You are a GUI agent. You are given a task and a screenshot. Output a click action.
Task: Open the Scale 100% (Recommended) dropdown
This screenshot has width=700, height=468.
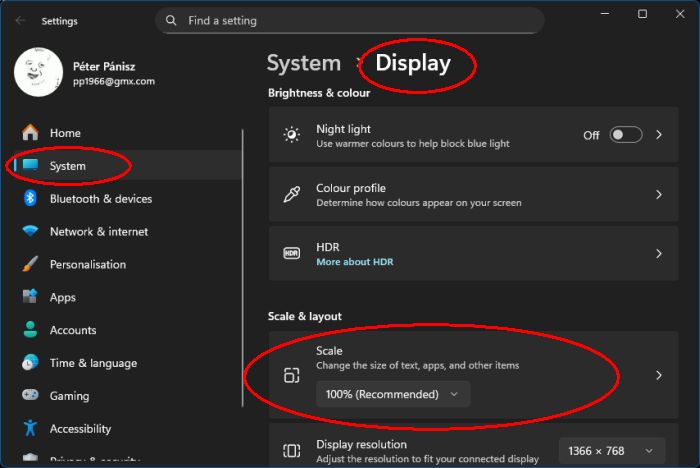[x=392, y=394]
